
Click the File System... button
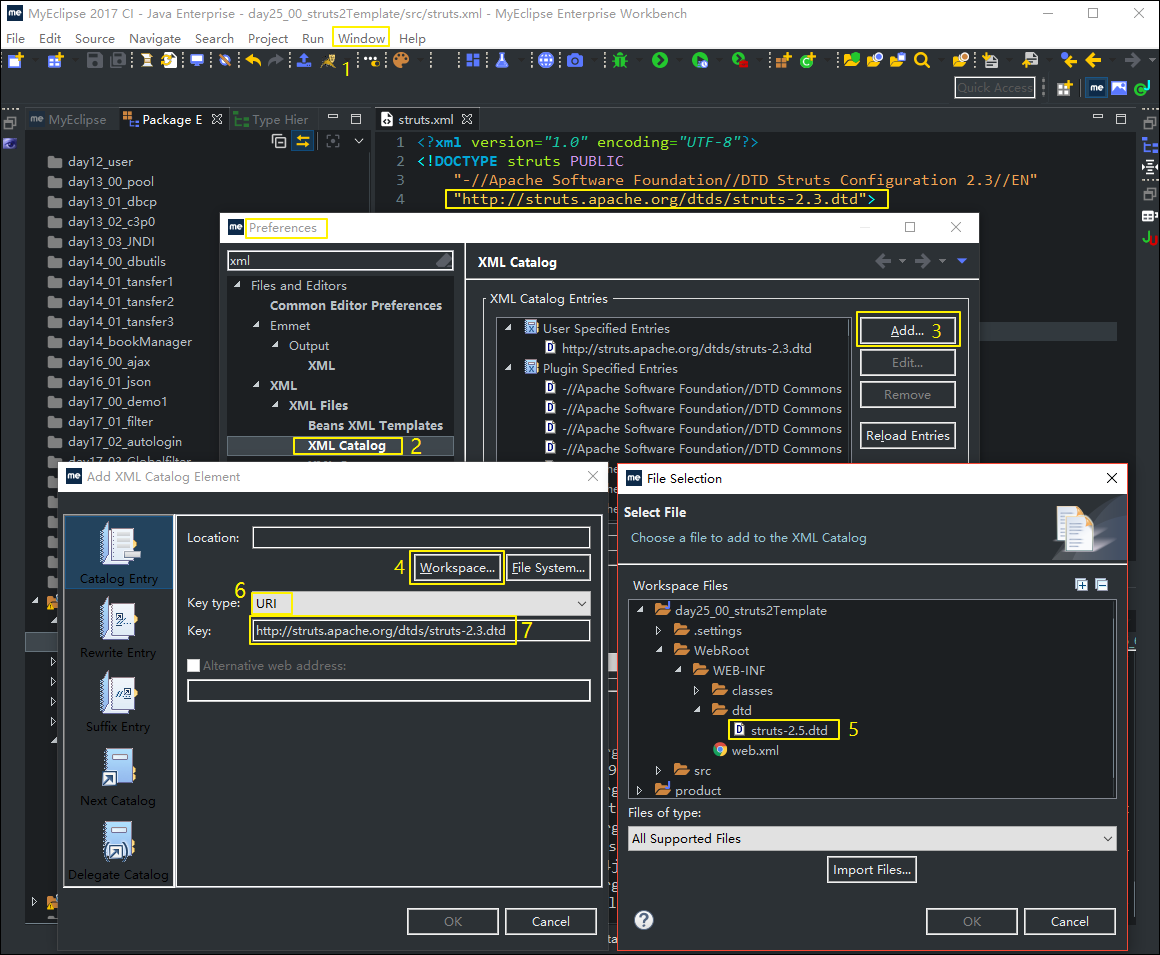[x=548, y=567]
